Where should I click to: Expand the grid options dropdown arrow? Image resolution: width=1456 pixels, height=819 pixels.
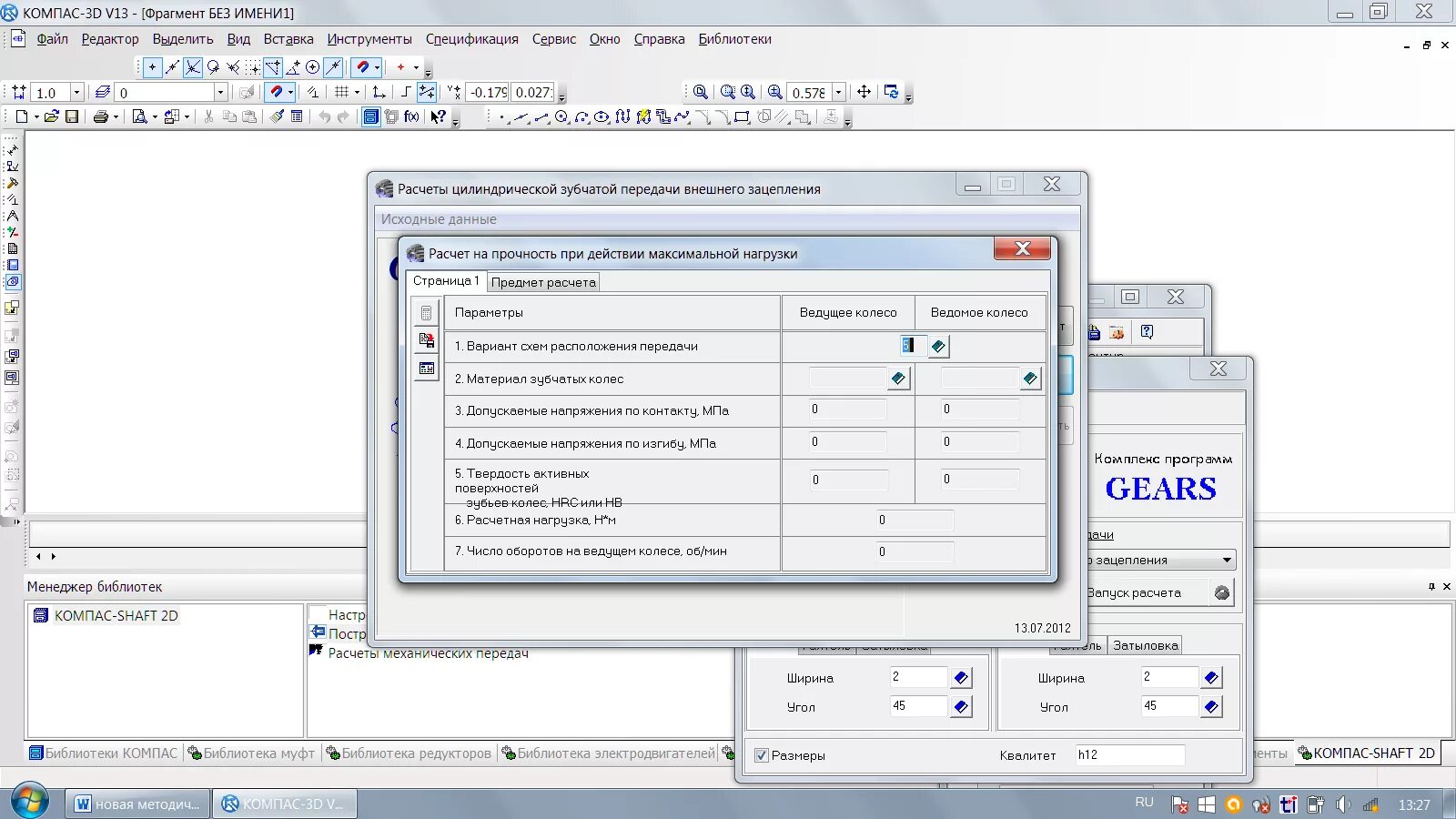pyautogui.click(x=357, y=92)
